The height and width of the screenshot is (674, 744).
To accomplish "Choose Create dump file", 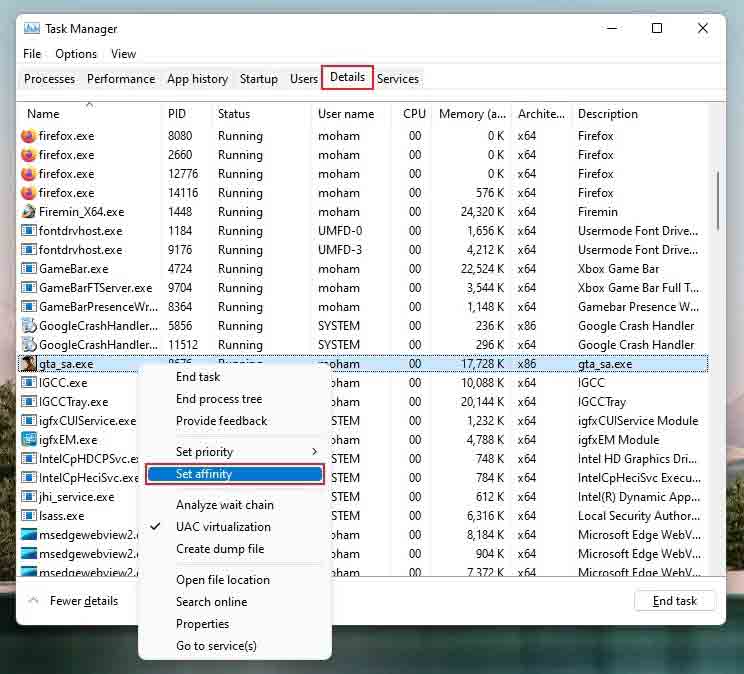I will (220, 549).
